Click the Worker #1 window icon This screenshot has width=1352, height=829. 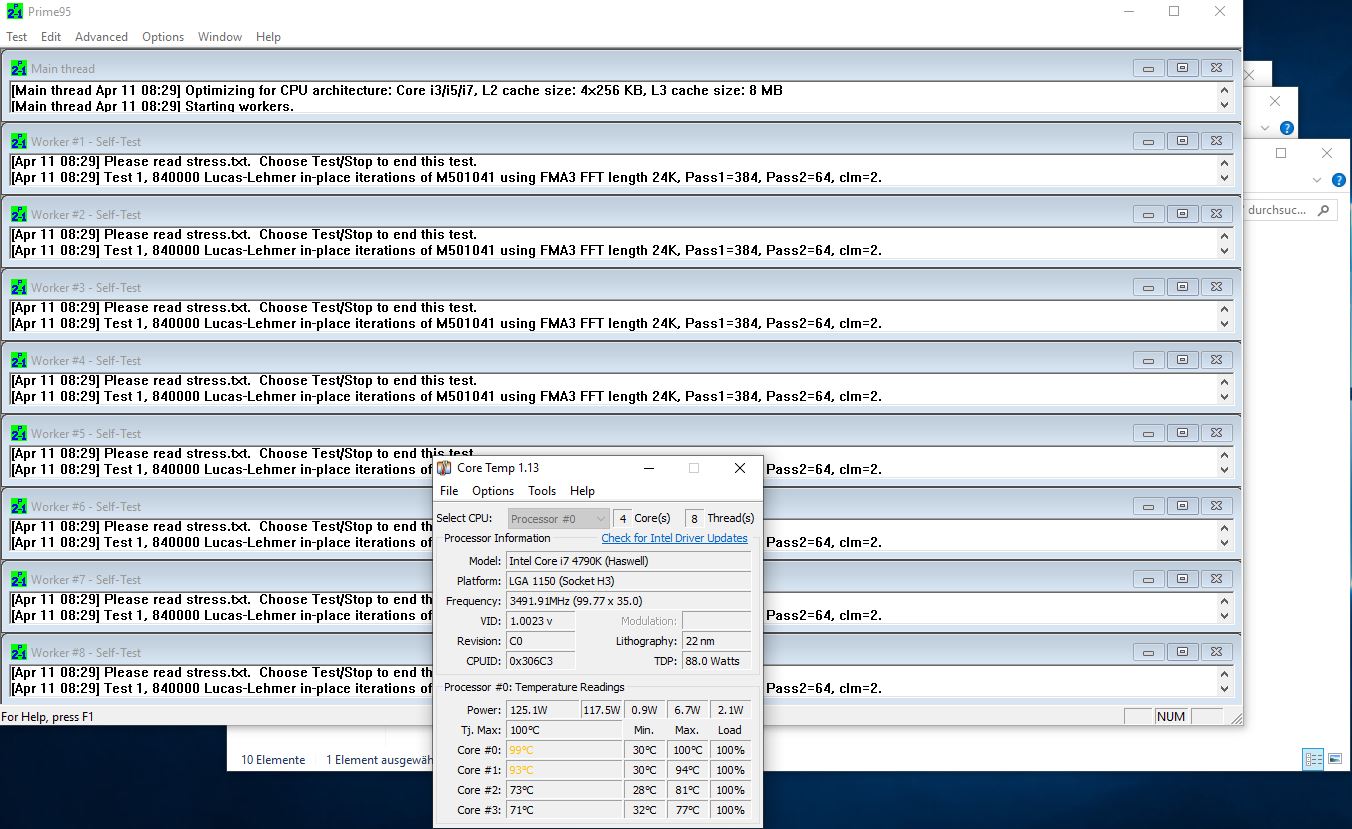click(19, 141)
